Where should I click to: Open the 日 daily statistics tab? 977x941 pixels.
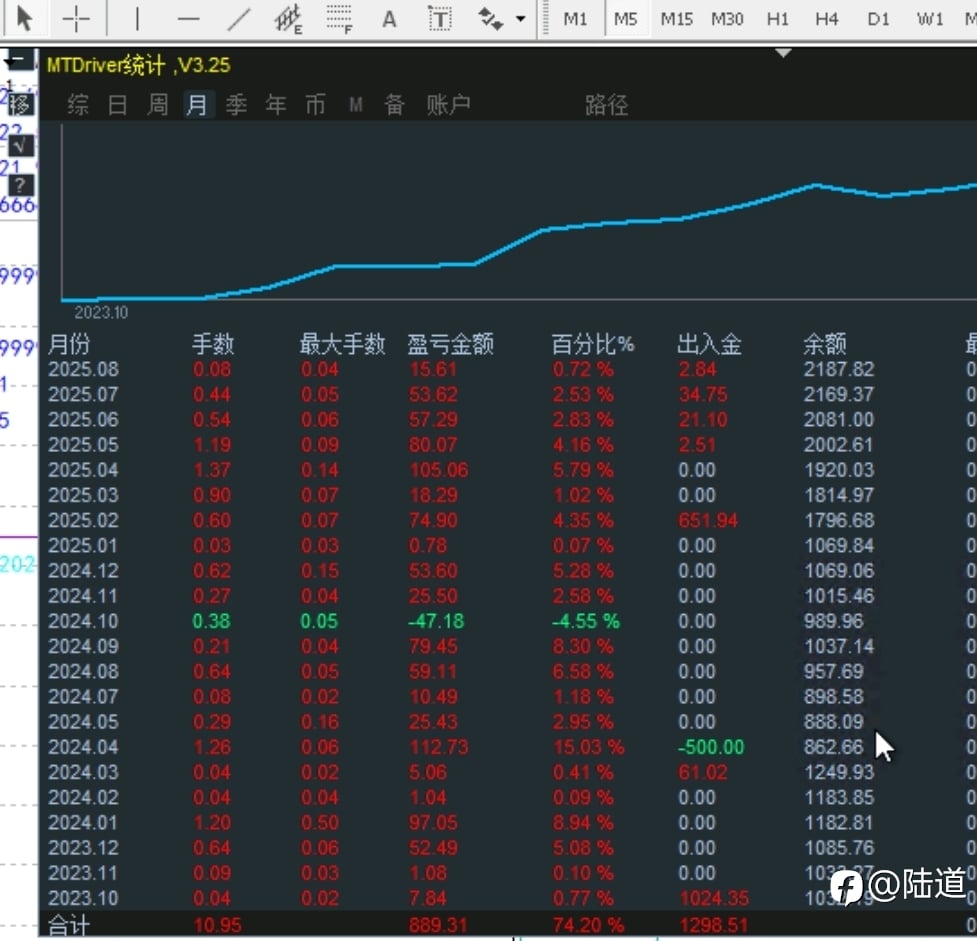tap(118, 105)
